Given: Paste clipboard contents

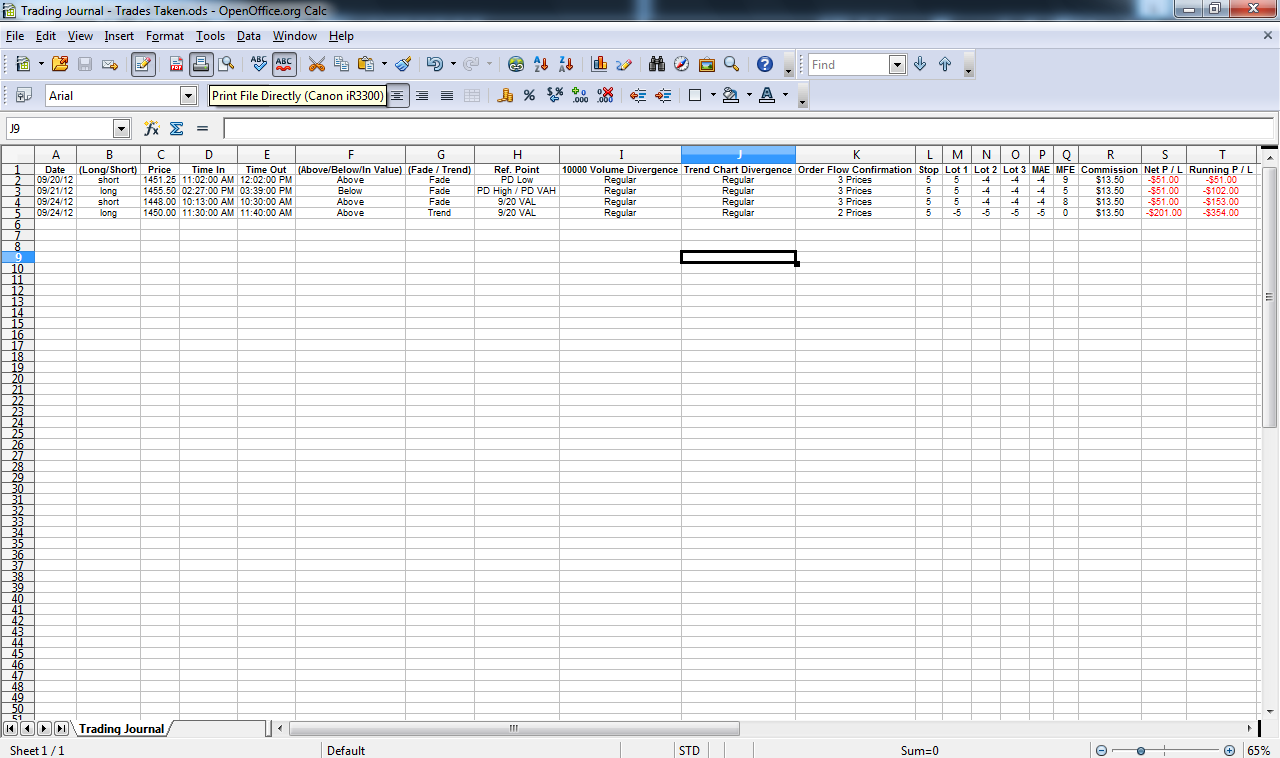Looking at the screenshot, I should point(366,64).
